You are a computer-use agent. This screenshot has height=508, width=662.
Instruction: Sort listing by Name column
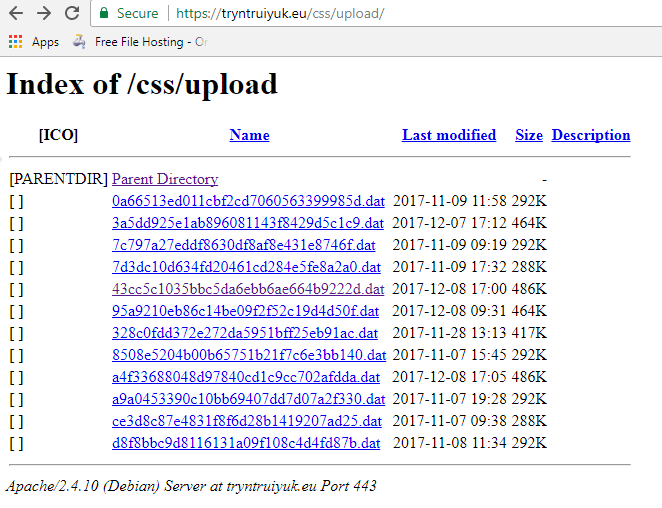click(x=249, y=135)
